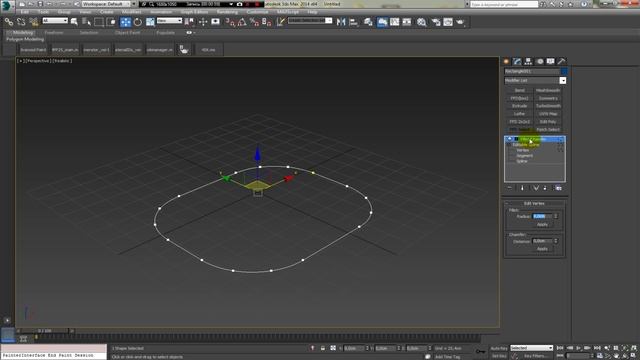Toggle the Window/Crossing selection icon
640x360 pixels.
(111, 22)
